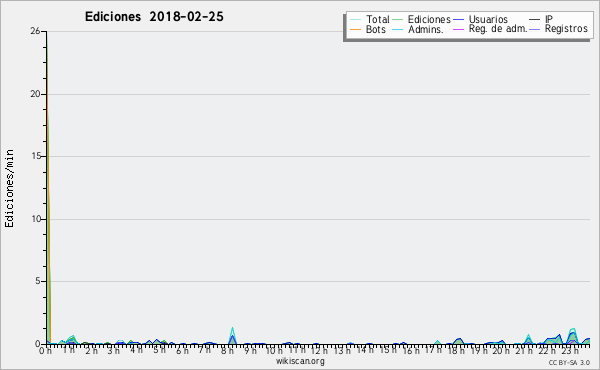
Task: Click the data peak near 23 h
Action: [x=573, y=329]
